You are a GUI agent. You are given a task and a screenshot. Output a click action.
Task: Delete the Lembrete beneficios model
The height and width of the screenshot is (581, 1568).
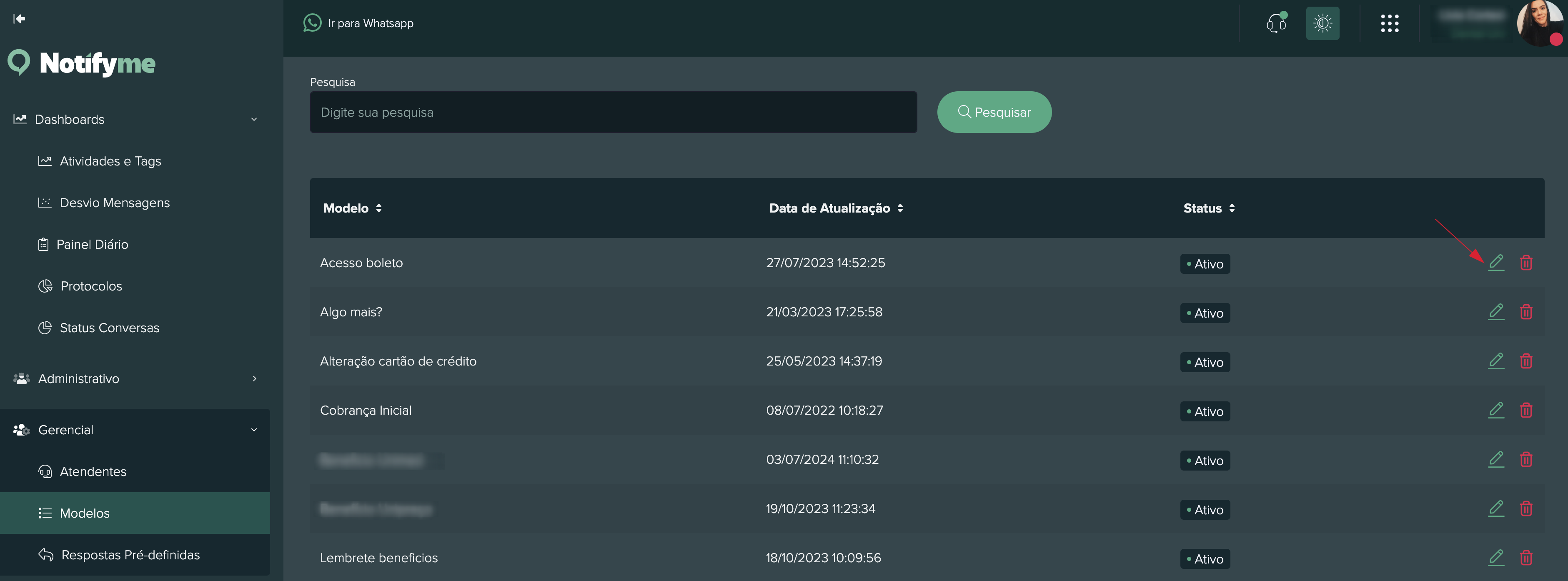tap(1525, 557)
